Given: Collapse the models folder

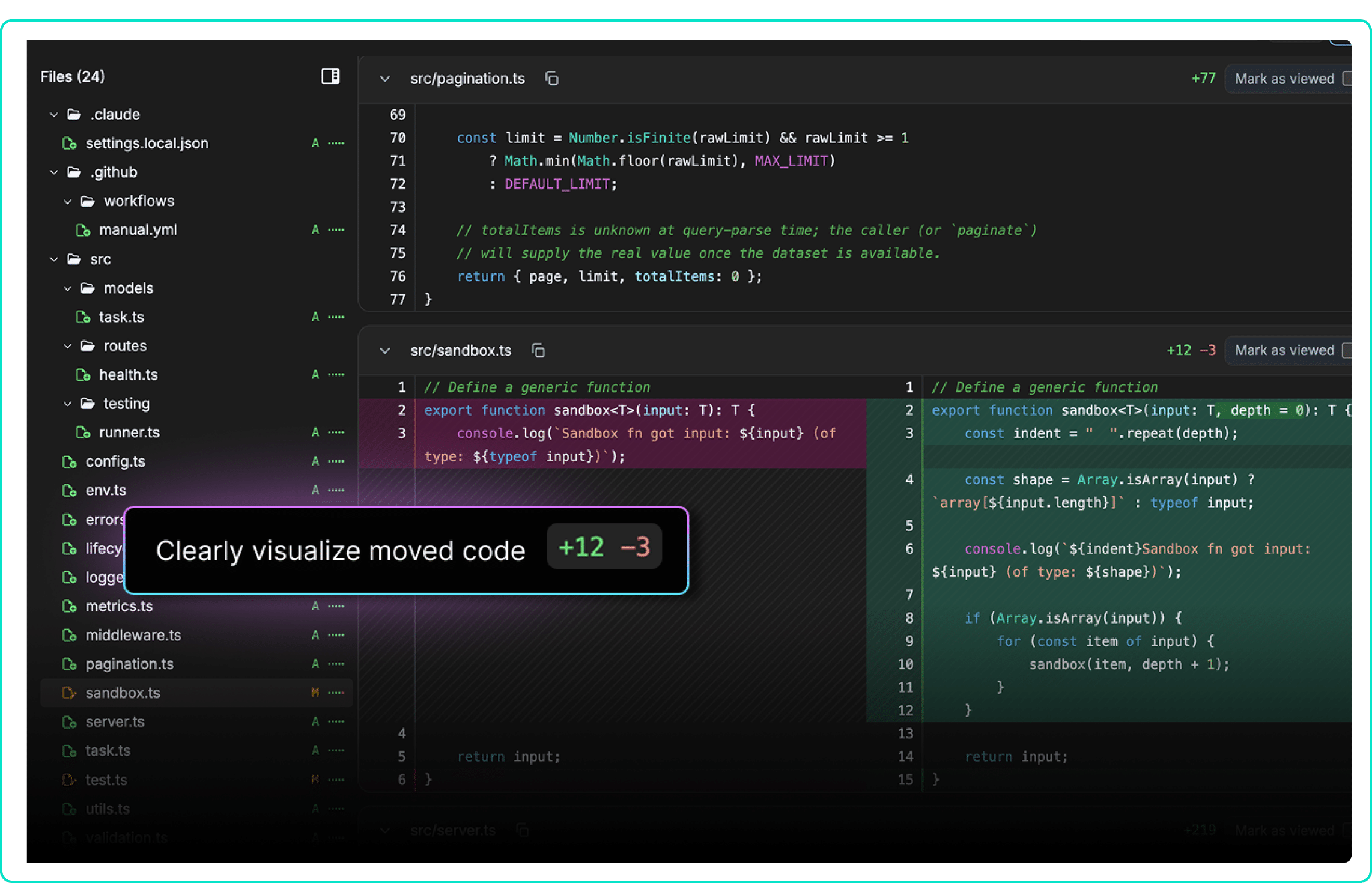Looking at the screenshot, I should (67, 288).
